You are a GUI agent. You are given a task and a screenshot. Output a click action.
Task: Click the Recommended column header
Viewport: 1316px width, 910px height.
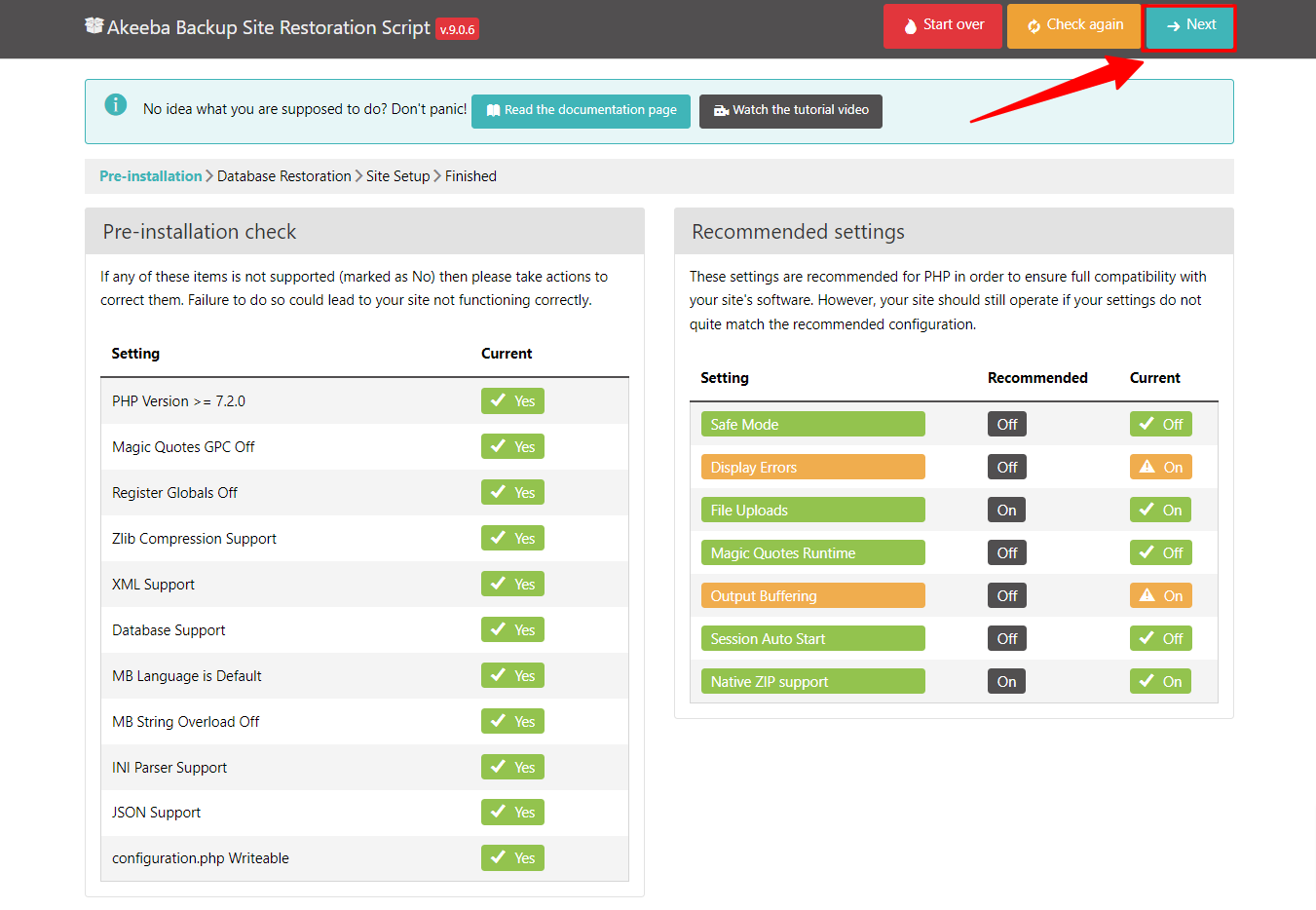tap(1037, 378)
